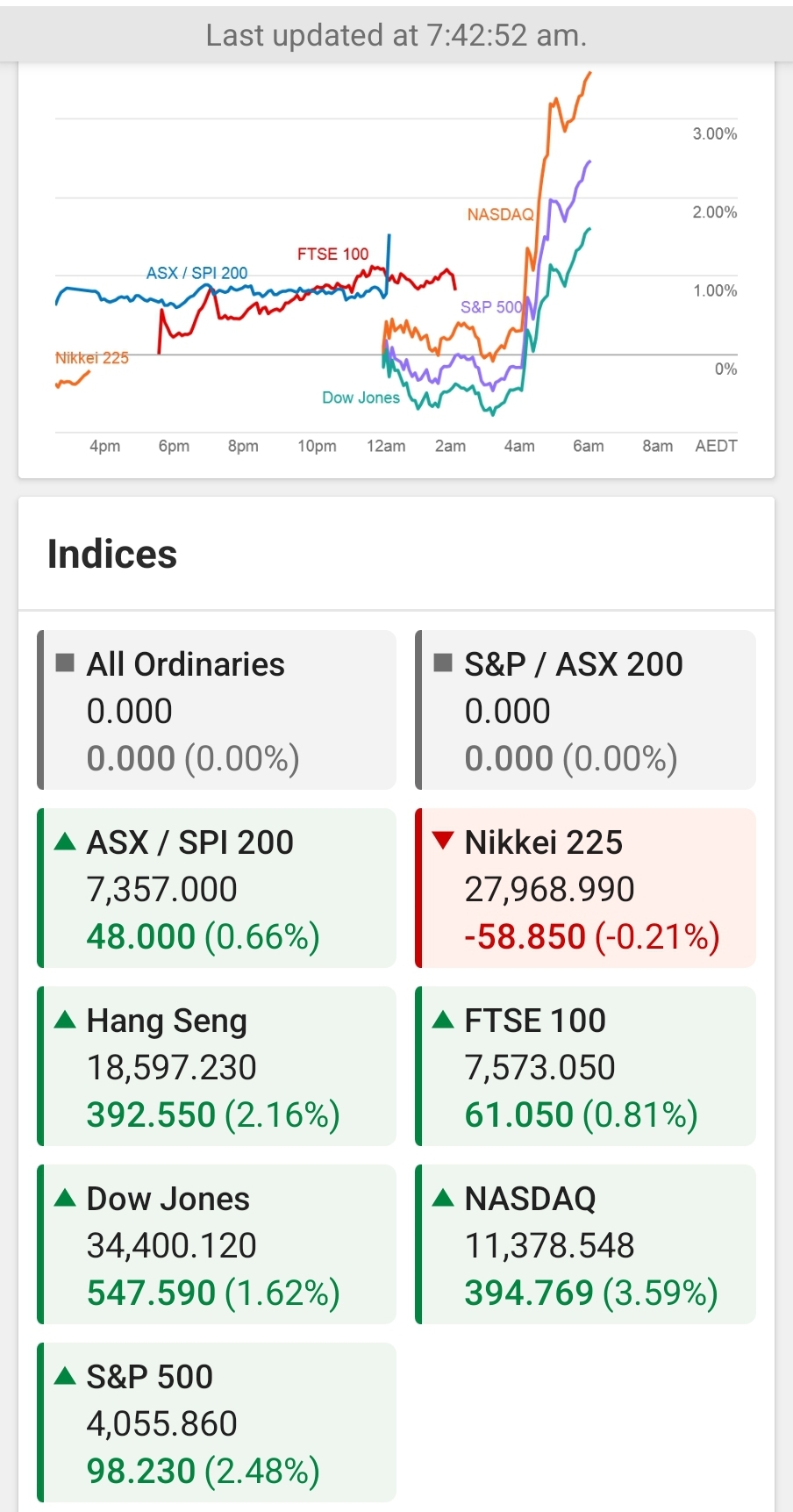The width and height of the screenshot is (793, 1512).
Task: Click the green up arrow beside S&P 500
Action: point(65,1376)
